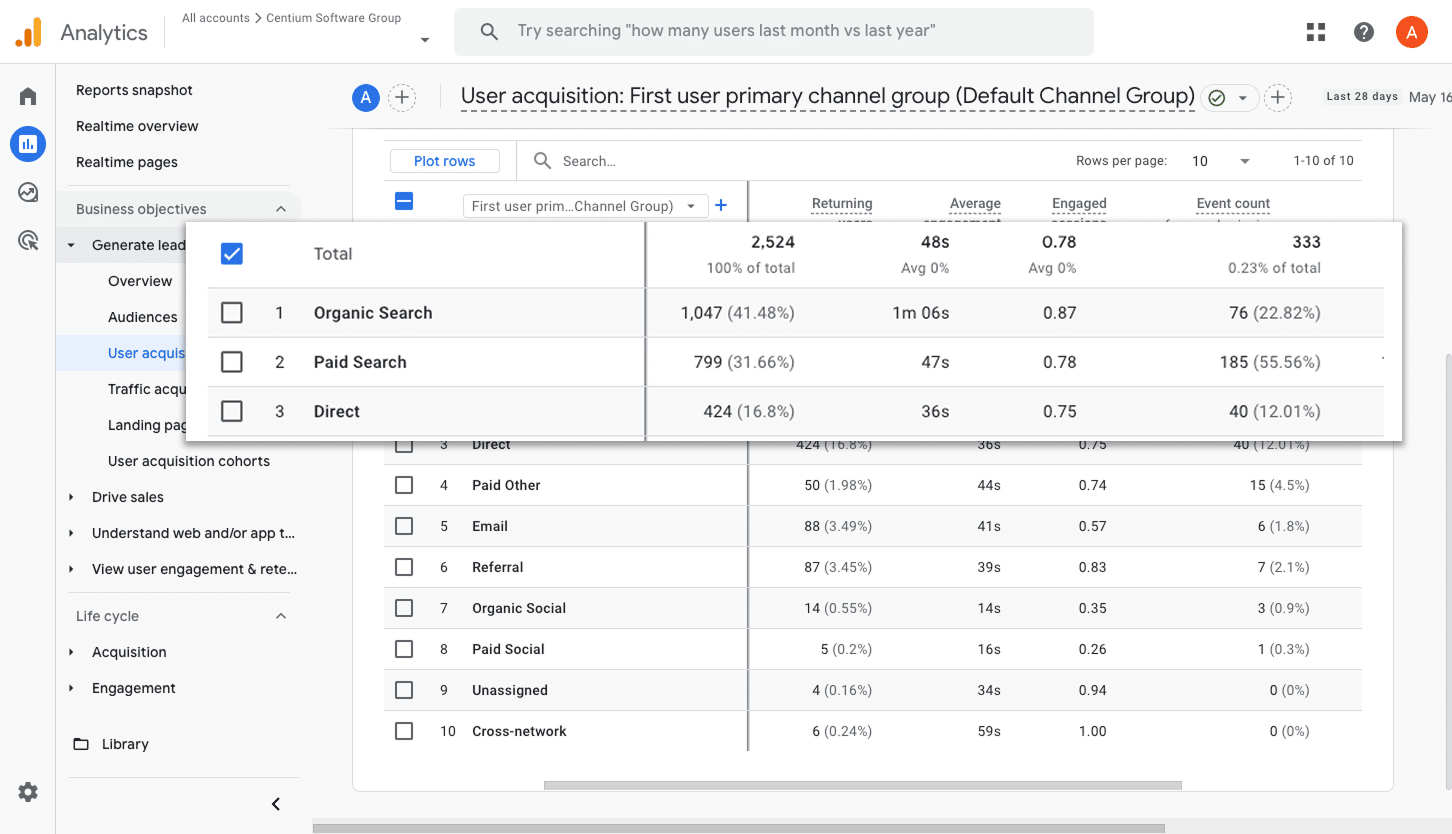The height and width of the screenshot is (834, 1452).
Task: Click the table search magnifier icon
Action: pos(542,161)
